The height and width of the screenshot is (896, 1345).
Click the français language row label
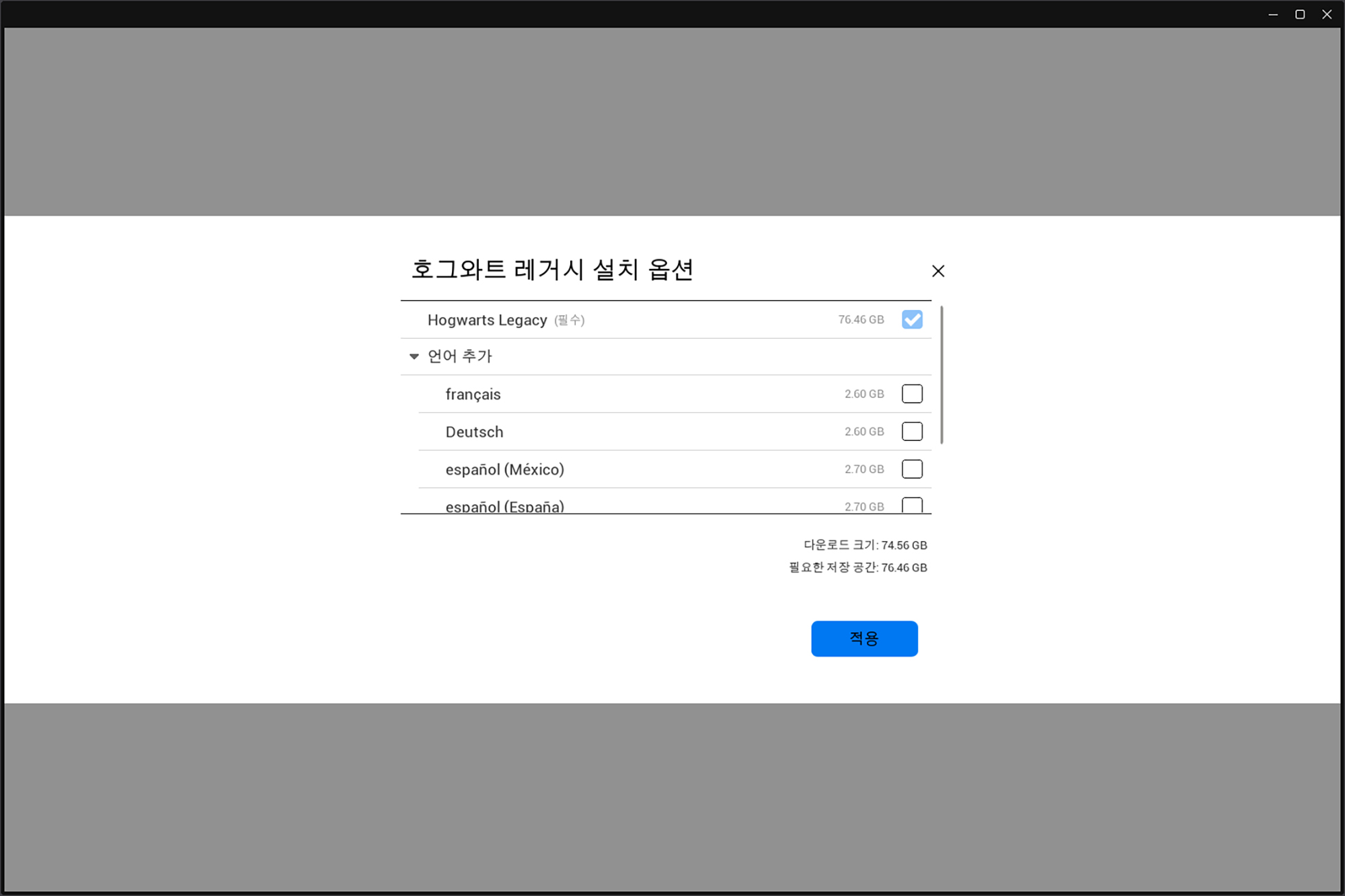(x=473, y=395)
